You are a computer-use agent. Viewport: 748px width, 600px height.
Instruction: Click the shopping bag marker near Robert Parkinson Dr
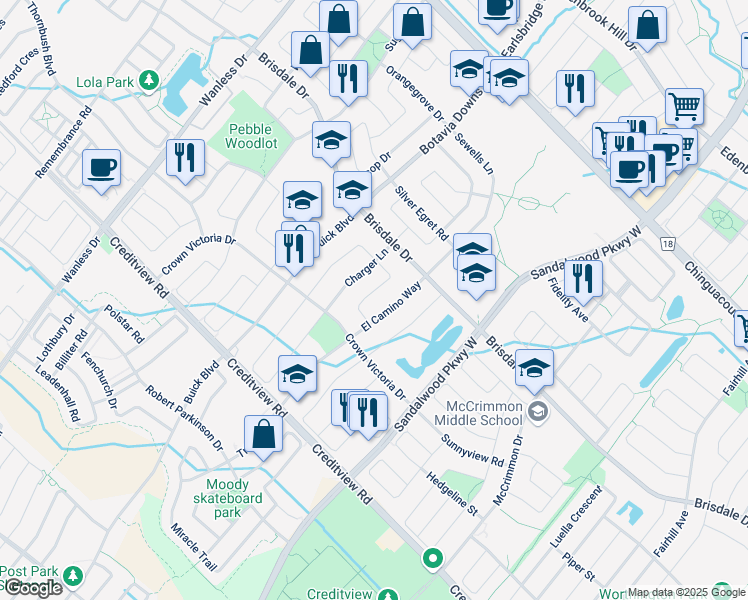[x=263, y=437]
